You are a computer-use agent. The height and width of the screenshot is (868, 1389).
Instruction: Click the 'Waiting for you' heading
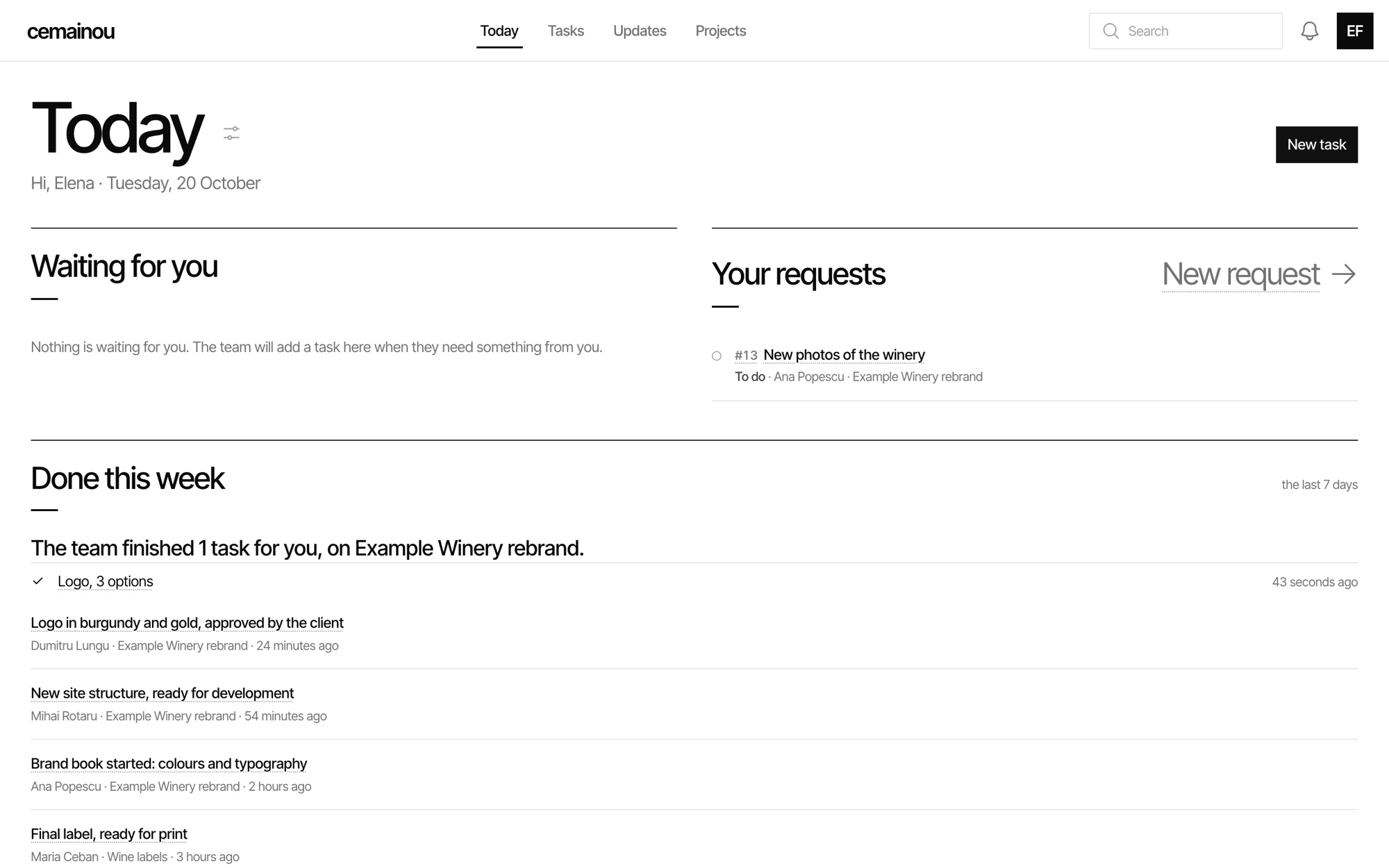pos(124,267)
